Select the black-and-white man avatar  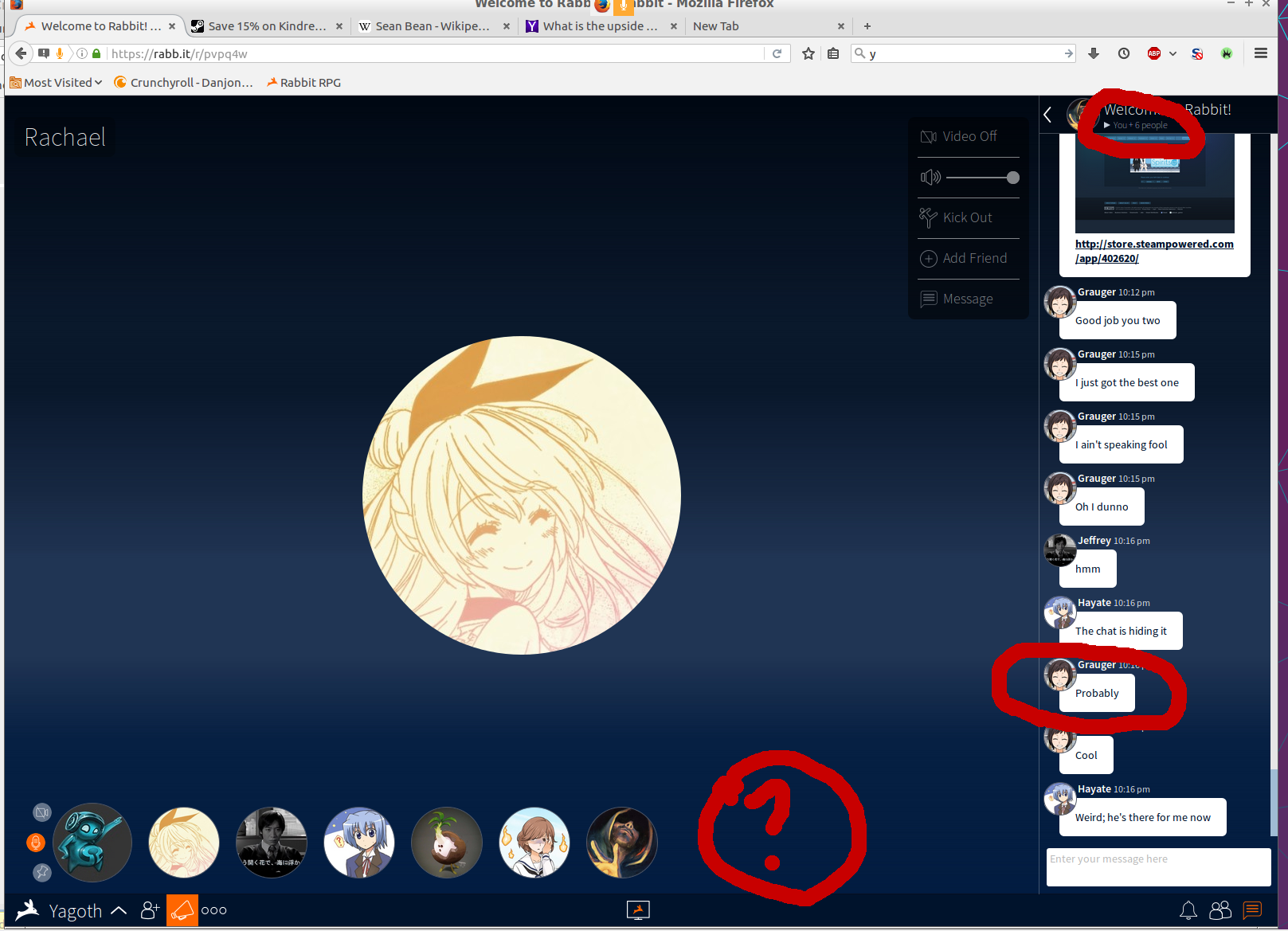(x=272, y=843)
